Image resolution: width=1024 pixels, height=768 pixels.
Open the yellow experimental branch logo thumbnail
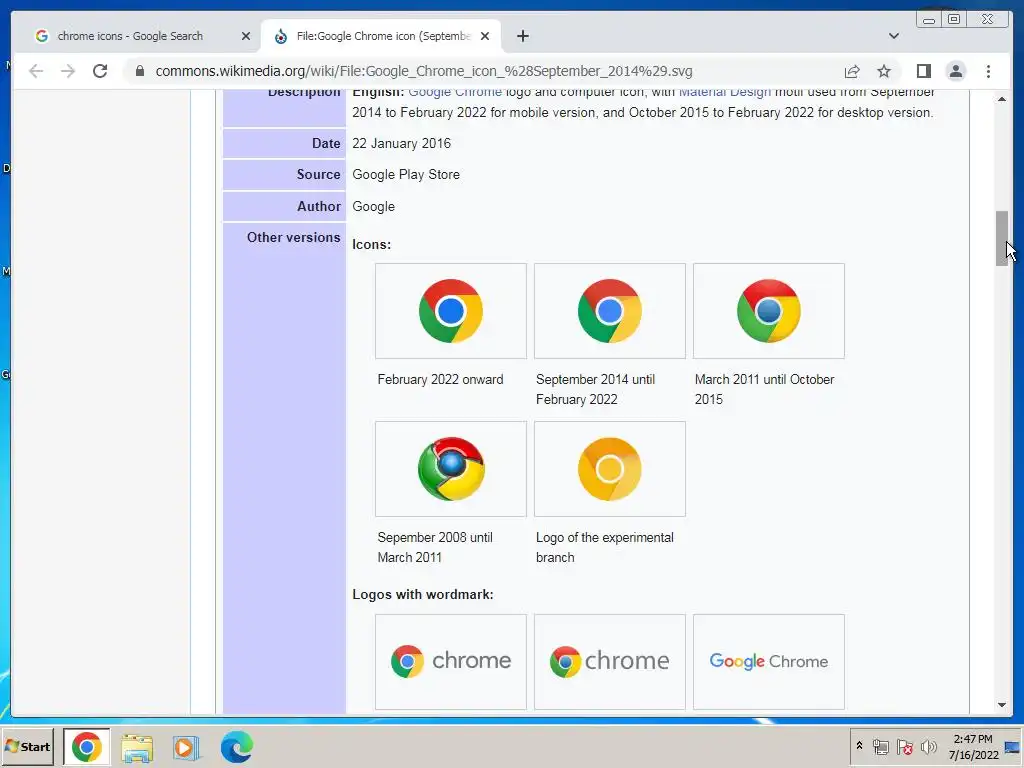click(609, 469)
